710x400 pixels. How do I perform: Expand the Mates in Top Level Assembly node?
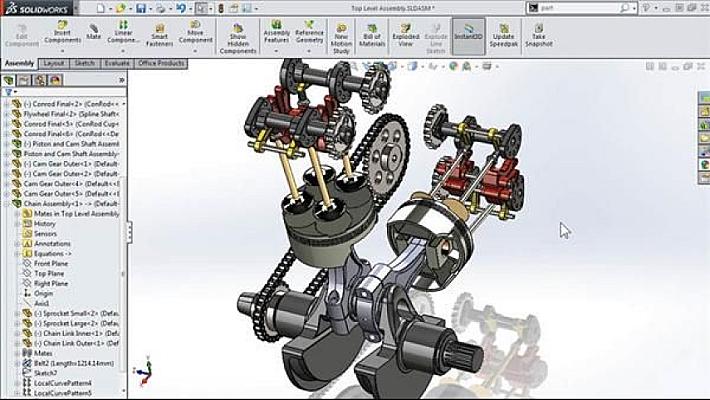point(17,214)
